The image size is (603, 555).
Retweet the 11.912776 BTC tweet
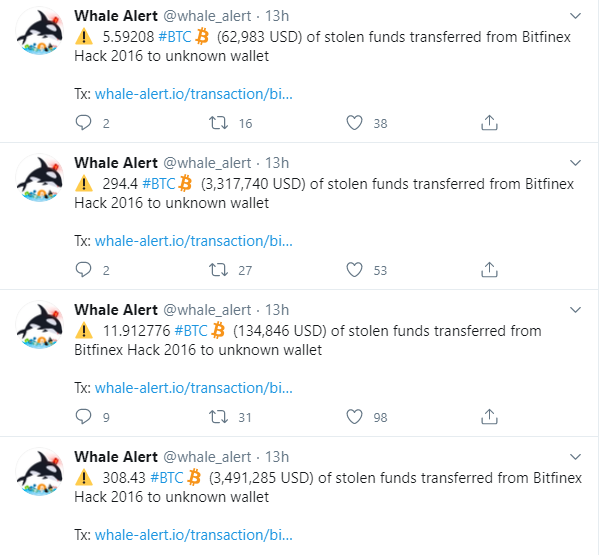[219, 416]
